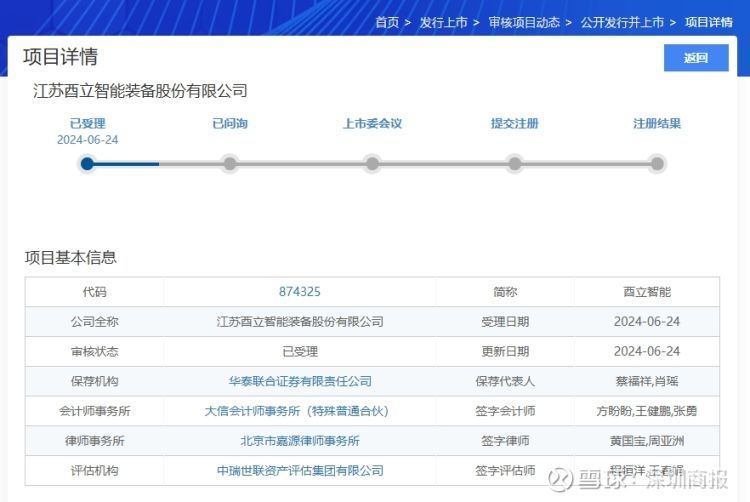Click the 公司全称 label cell

(95, 321)
